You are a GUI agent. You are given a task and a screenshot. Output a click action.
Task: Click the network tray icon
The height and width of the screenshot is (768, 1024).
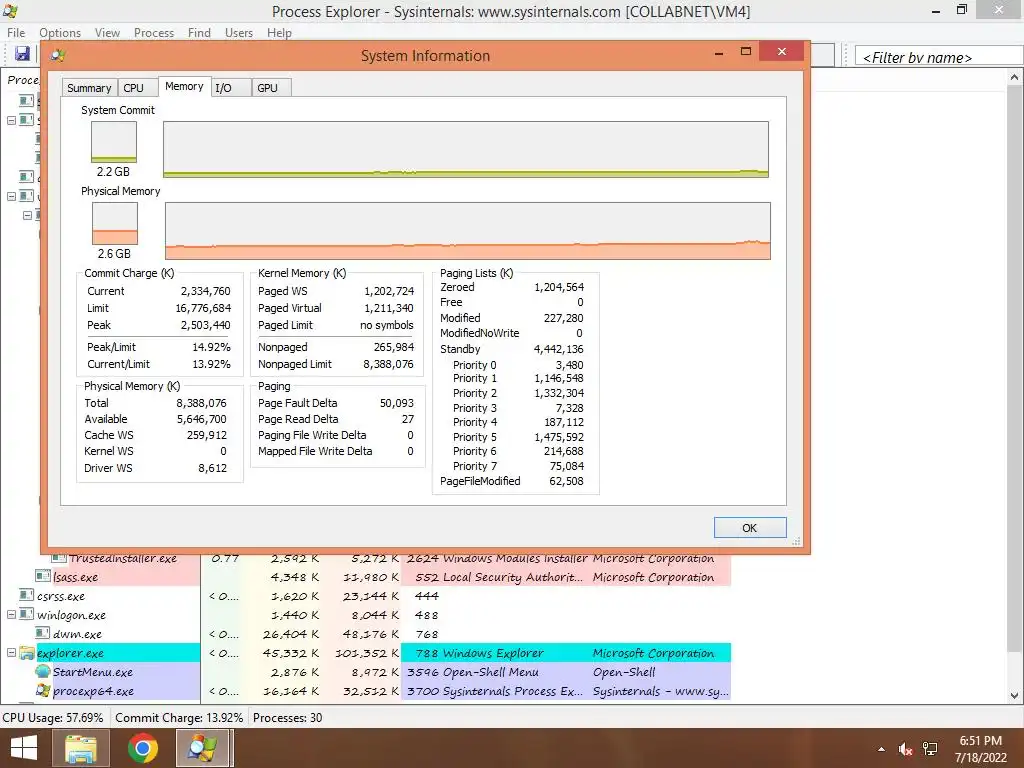point(930,749)
